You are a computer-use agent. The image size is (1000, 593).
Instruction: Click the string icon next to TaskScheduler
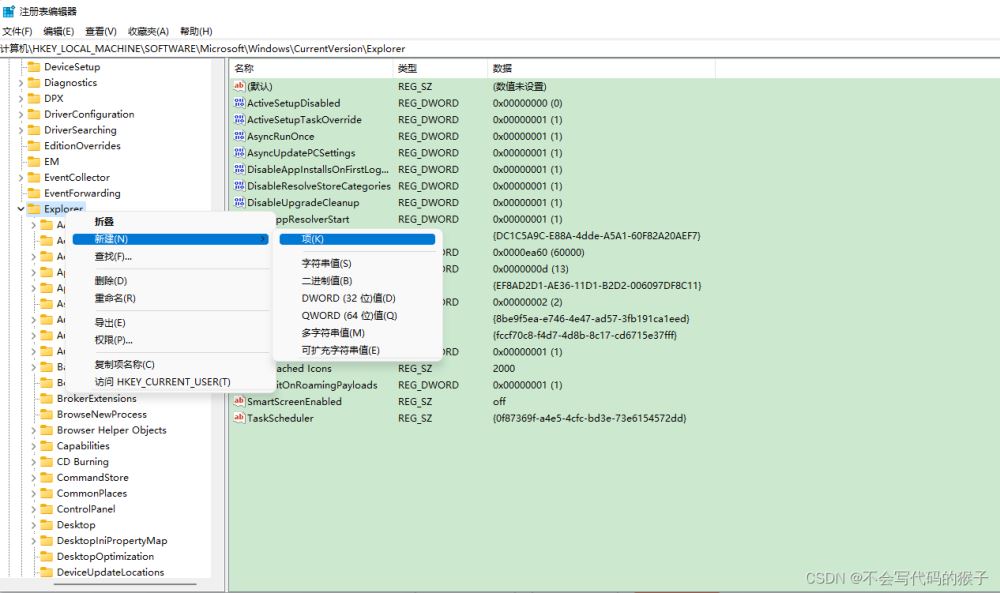click(239, 418)
